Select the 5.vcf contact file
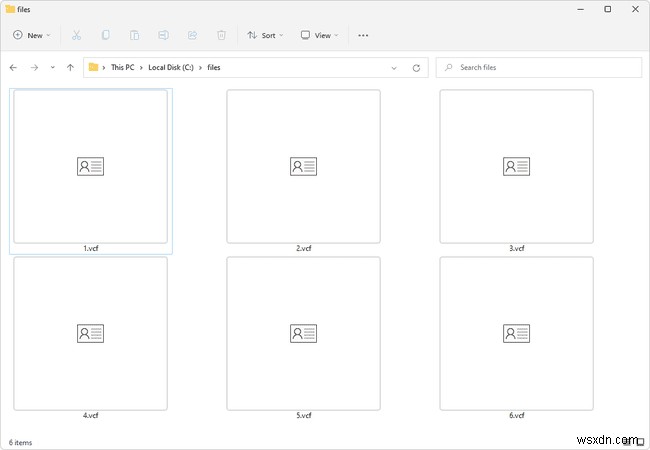This screenshot has width=650, height=450. 303,334
